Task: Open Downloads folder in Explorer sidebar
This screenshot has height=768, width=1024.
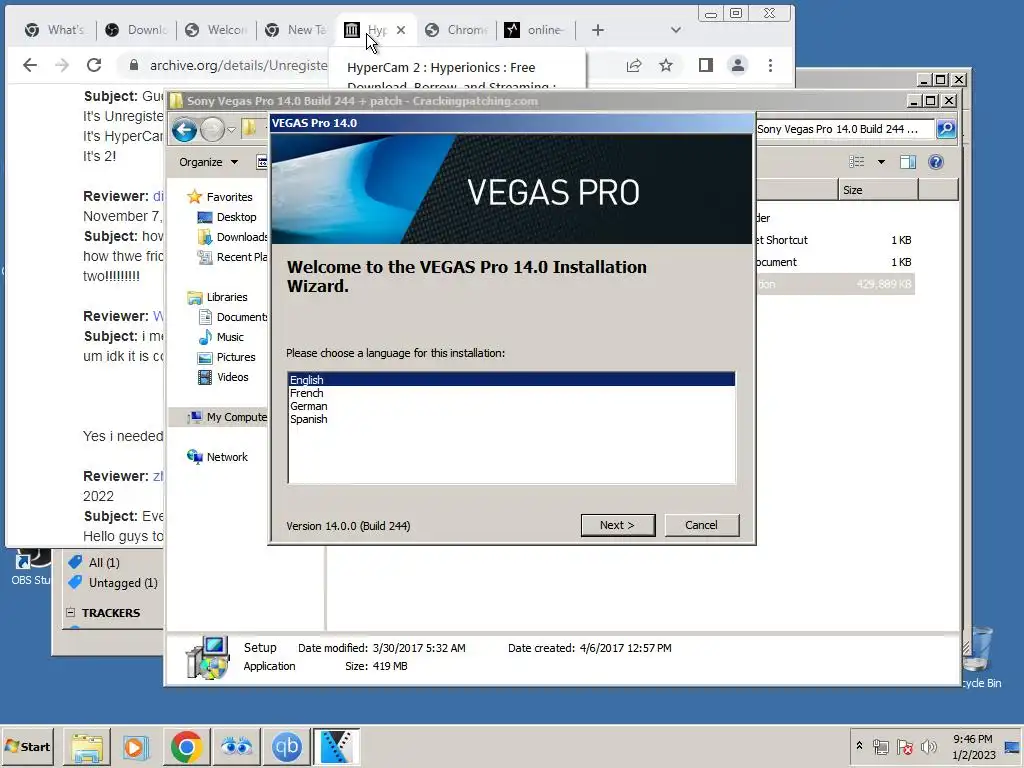Action: 232,237
